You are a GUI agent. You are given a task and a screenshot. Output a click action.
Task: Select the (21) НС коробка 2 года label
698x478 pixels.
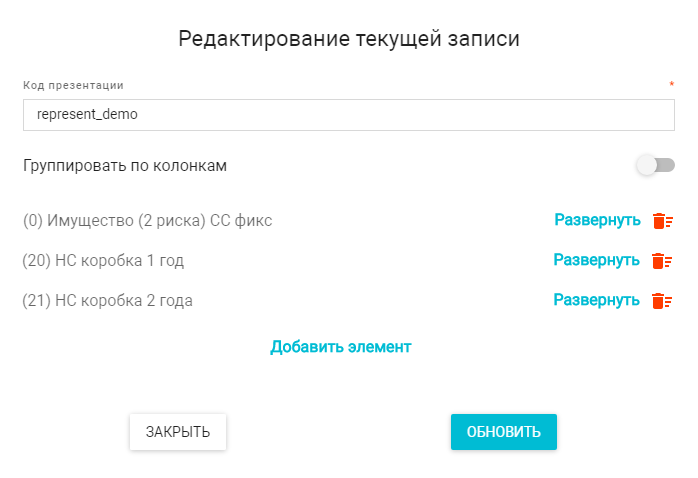coord(107,301)
